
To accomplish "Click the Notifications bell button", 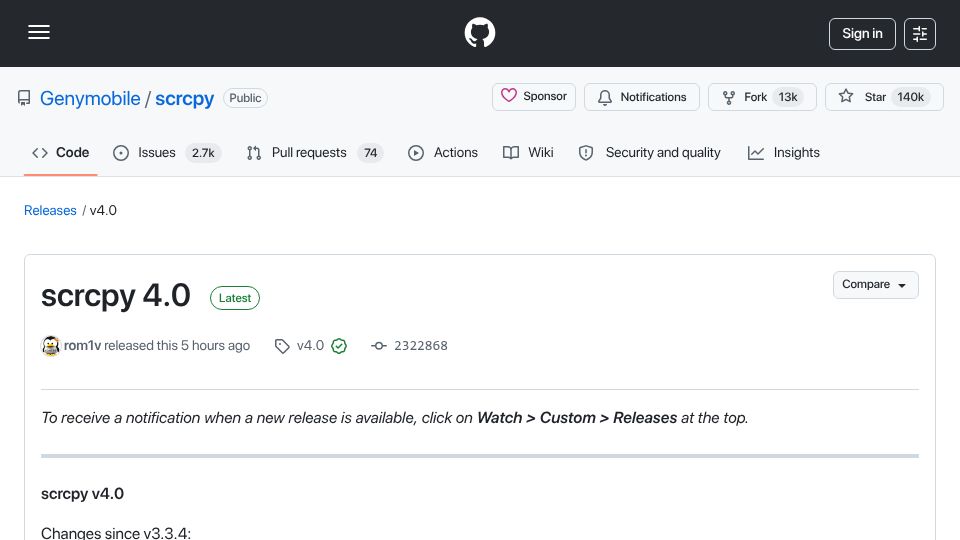I will point(642,97).
